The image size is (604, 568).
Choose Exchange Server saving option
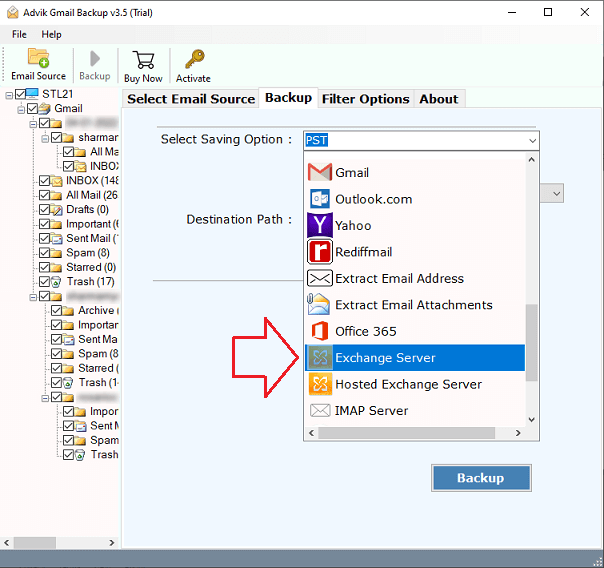[414, 358]
